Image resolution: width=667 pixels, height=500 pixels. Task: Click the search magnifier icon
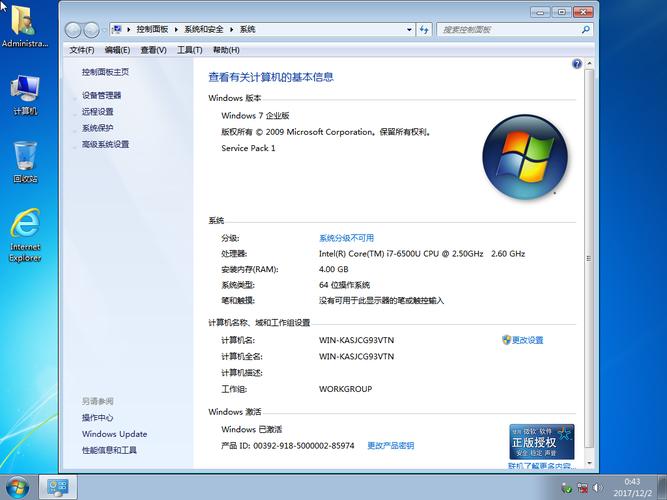tap(586, 29)
